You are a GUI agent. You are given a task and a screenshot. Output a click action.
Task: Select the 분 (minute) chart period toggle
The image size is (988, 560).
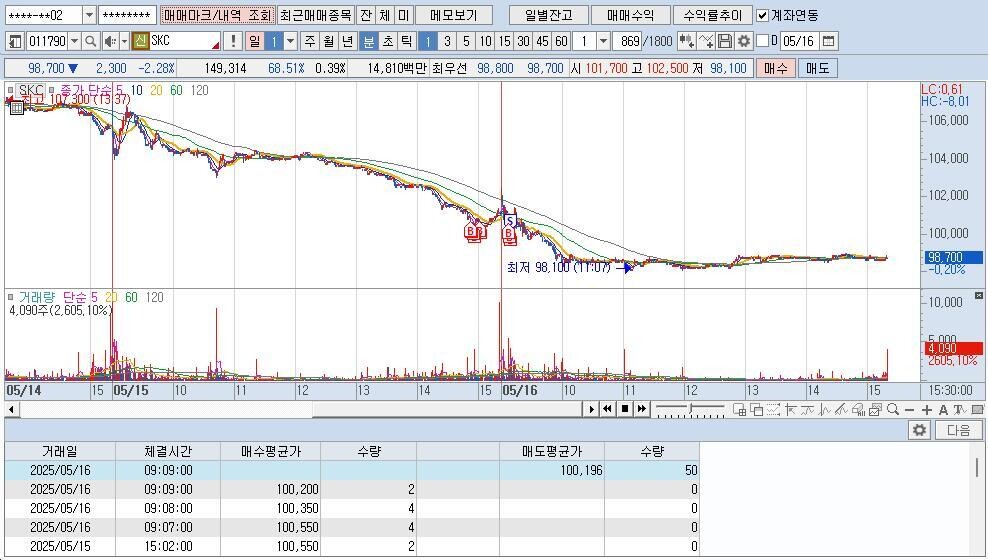[368, 41]
